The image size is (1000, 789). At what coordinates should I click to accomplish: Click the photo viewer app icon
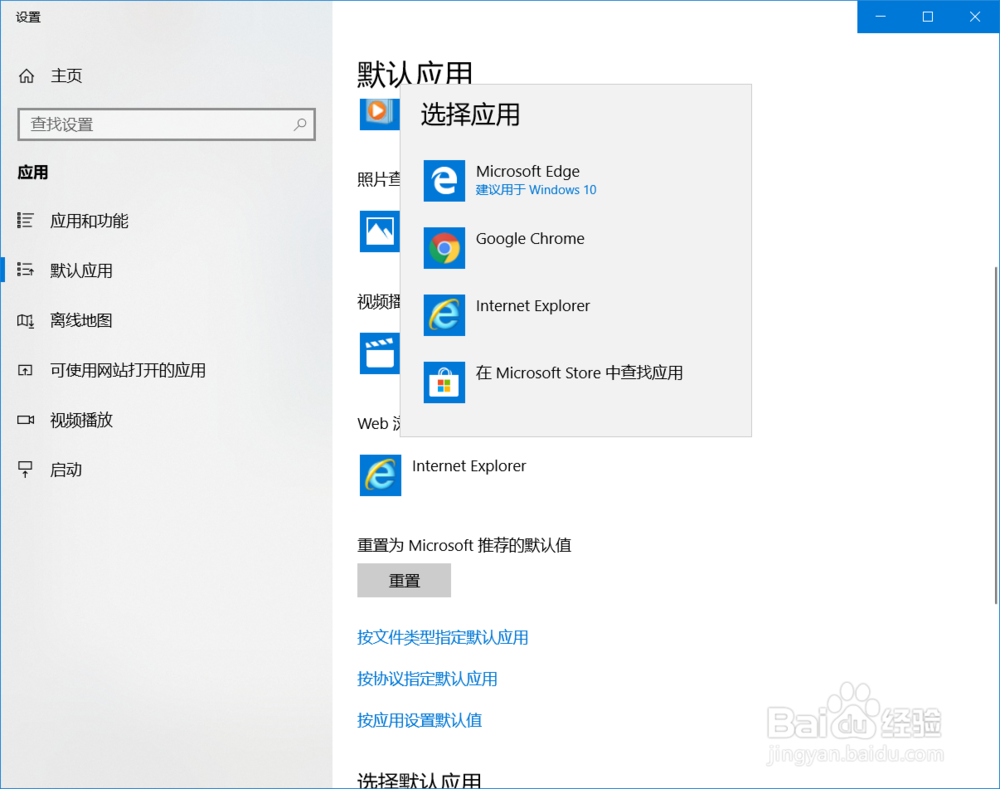point(379,232)
